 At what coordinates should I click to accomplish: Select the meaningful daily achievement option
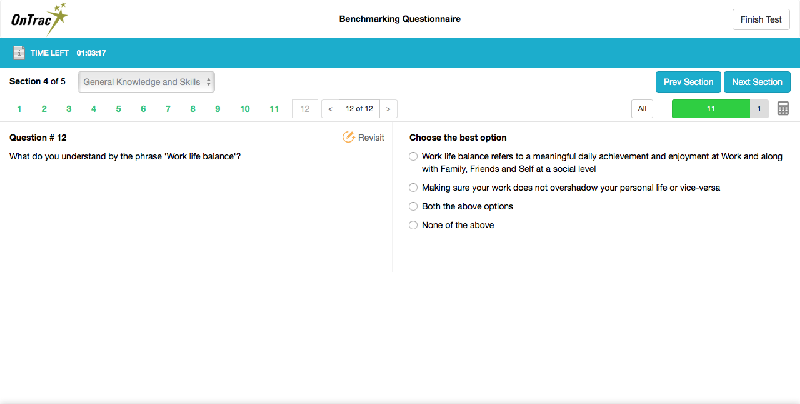coord(414,157)
